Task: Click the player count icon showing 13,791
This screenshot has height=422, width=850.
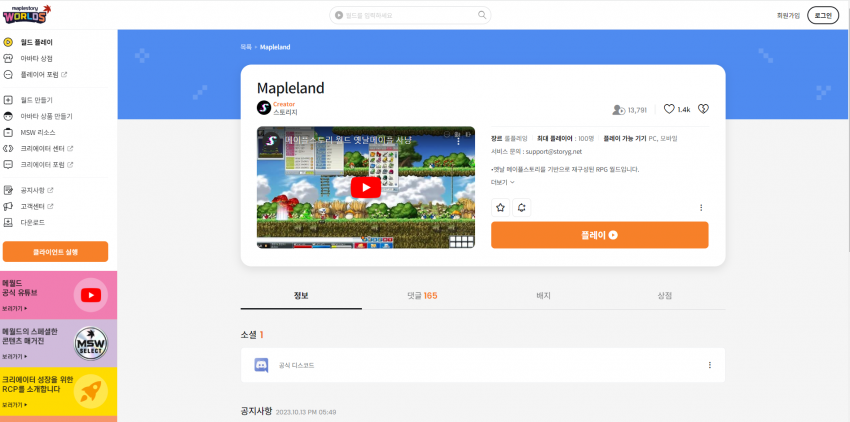Action: 619,110
